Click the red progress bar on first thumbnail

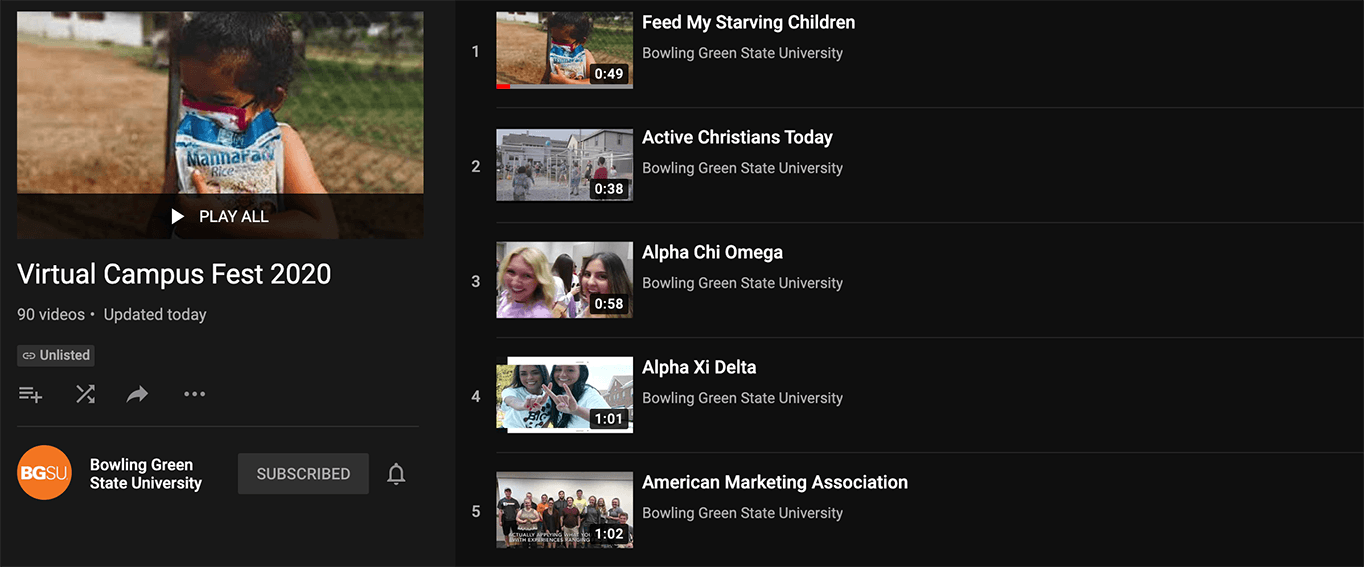pos(503,86)
